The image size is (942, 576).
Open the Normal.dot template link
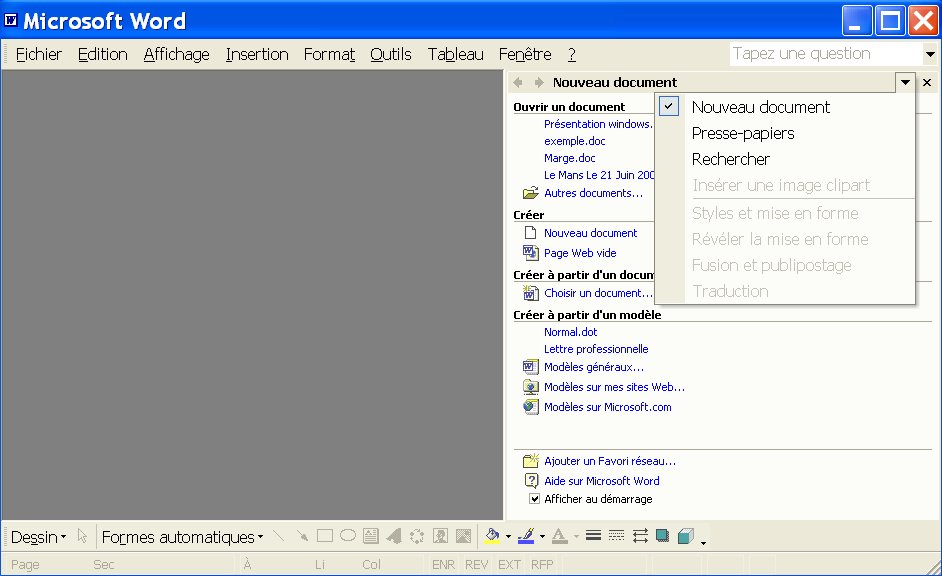tap(570, 332)
